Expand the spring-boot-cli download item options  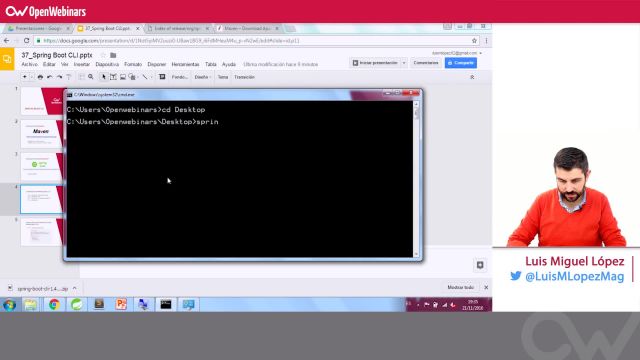point(75,288)
